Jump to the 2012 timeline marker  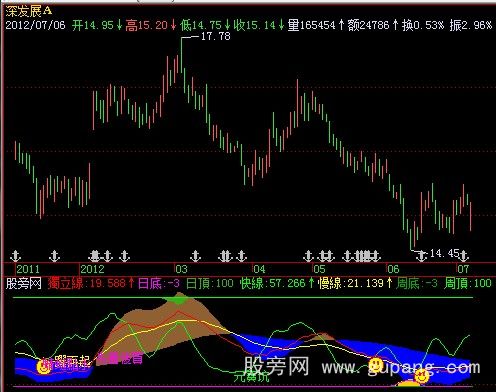(x=93, y=269)
